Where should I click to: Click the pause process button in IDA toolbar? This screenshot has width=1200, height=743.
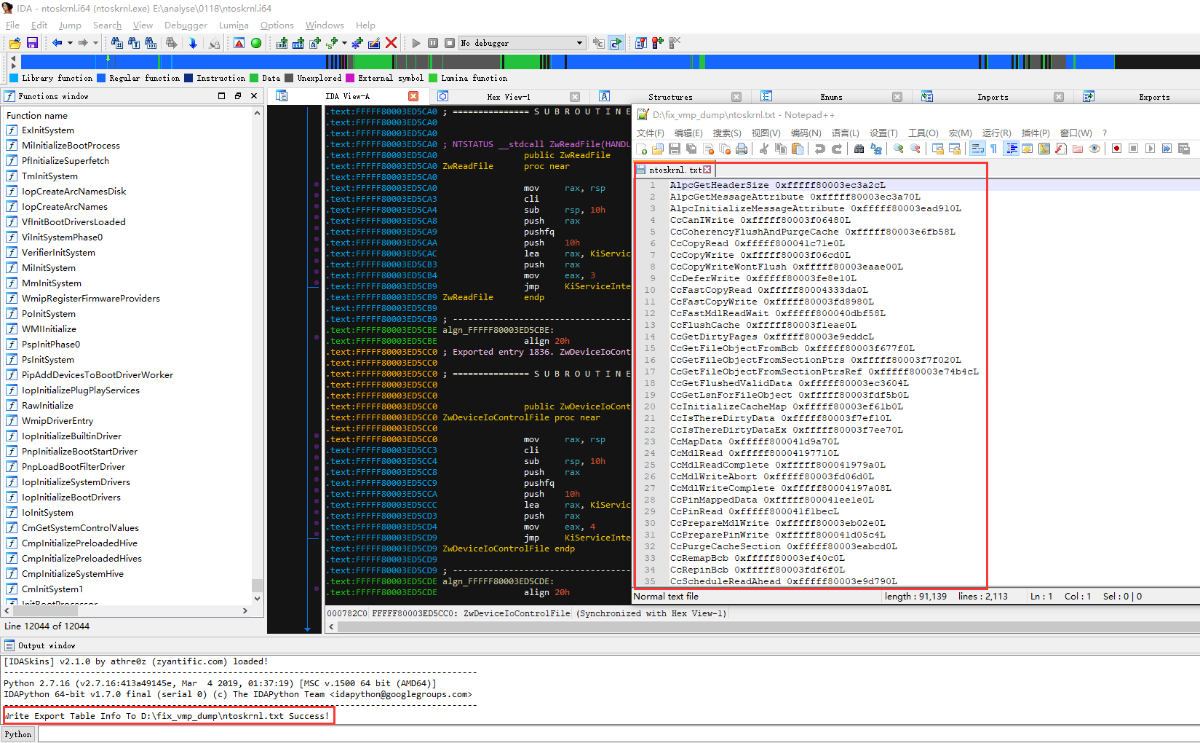pyautogui.click(x=432, y=43)
